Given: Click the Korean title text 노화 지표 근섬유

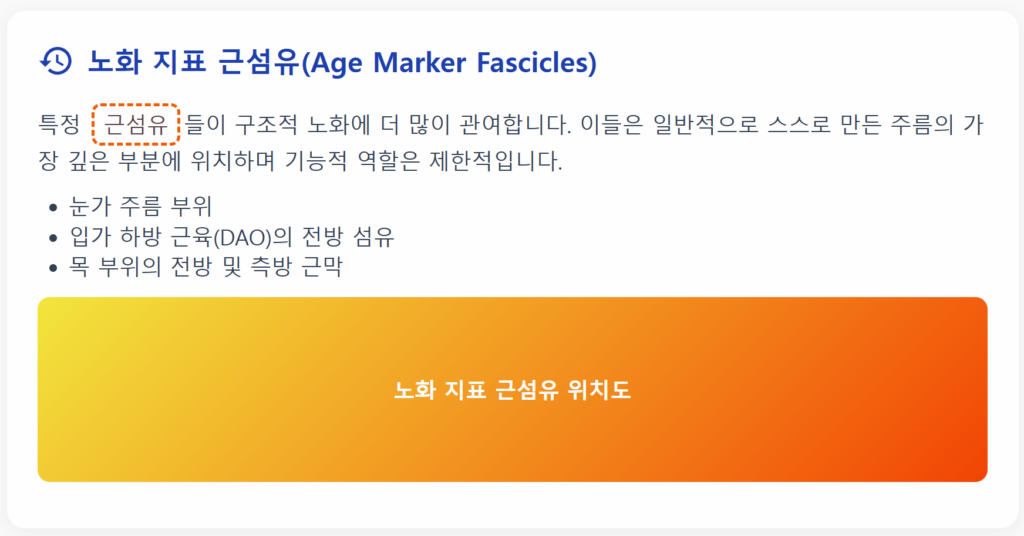Looking at the screenshot, I should click(x=194, y=62).
